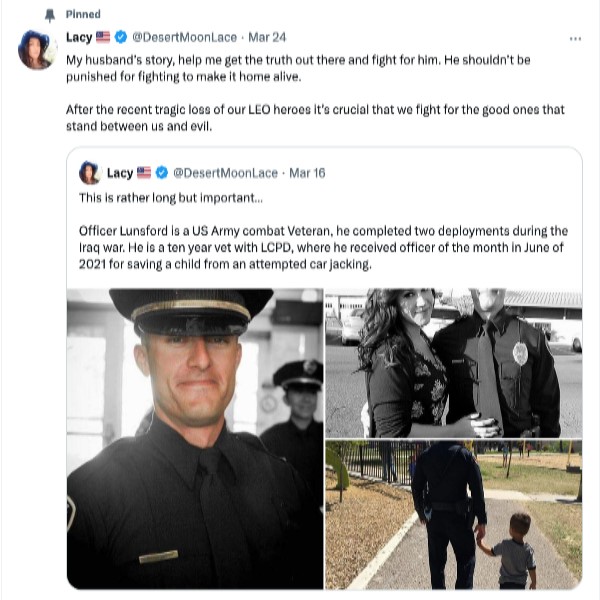This screenshot has height=600, width=600.
Task: Click the Lacy display name on main tweet
Action: [79, 38]
